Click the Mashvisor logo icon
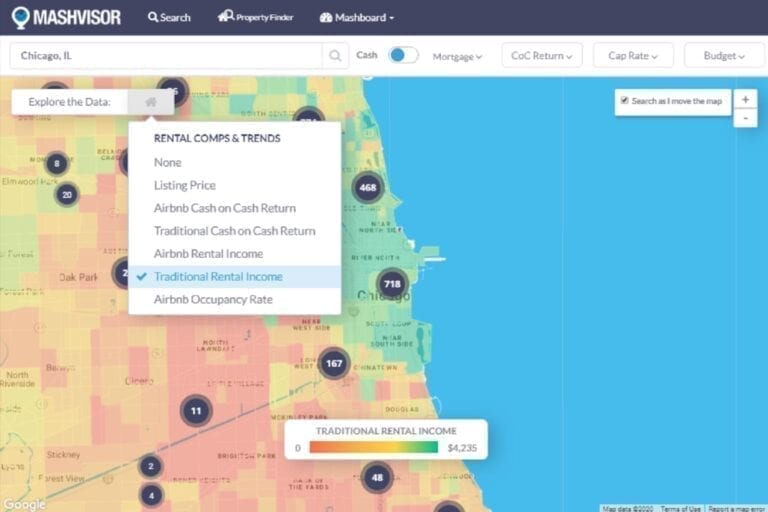 (x=20, y=17)
